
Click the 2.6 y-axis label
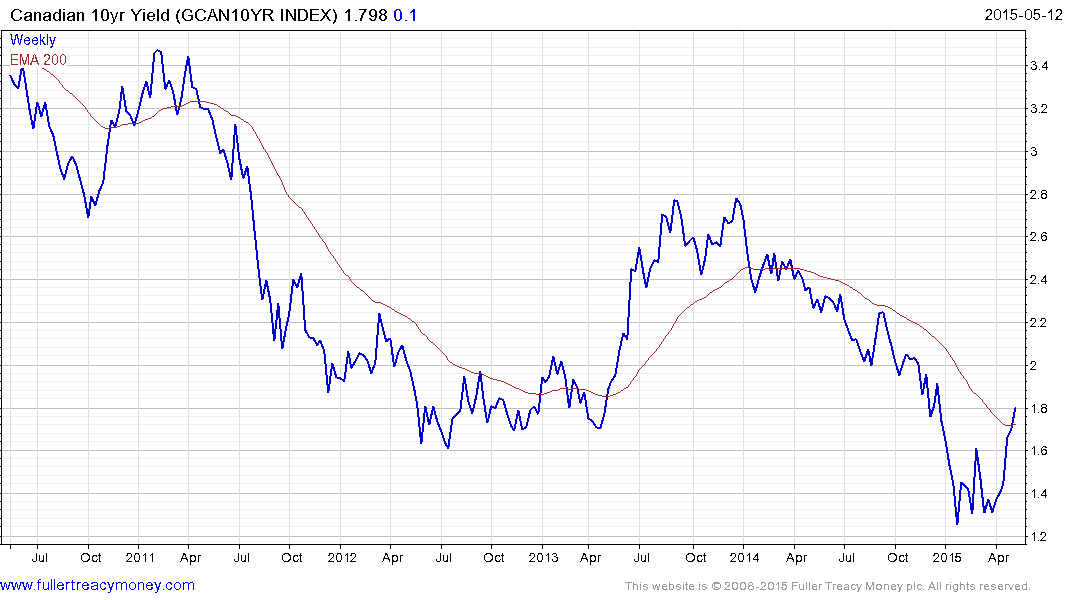(x=1039, y=237)
